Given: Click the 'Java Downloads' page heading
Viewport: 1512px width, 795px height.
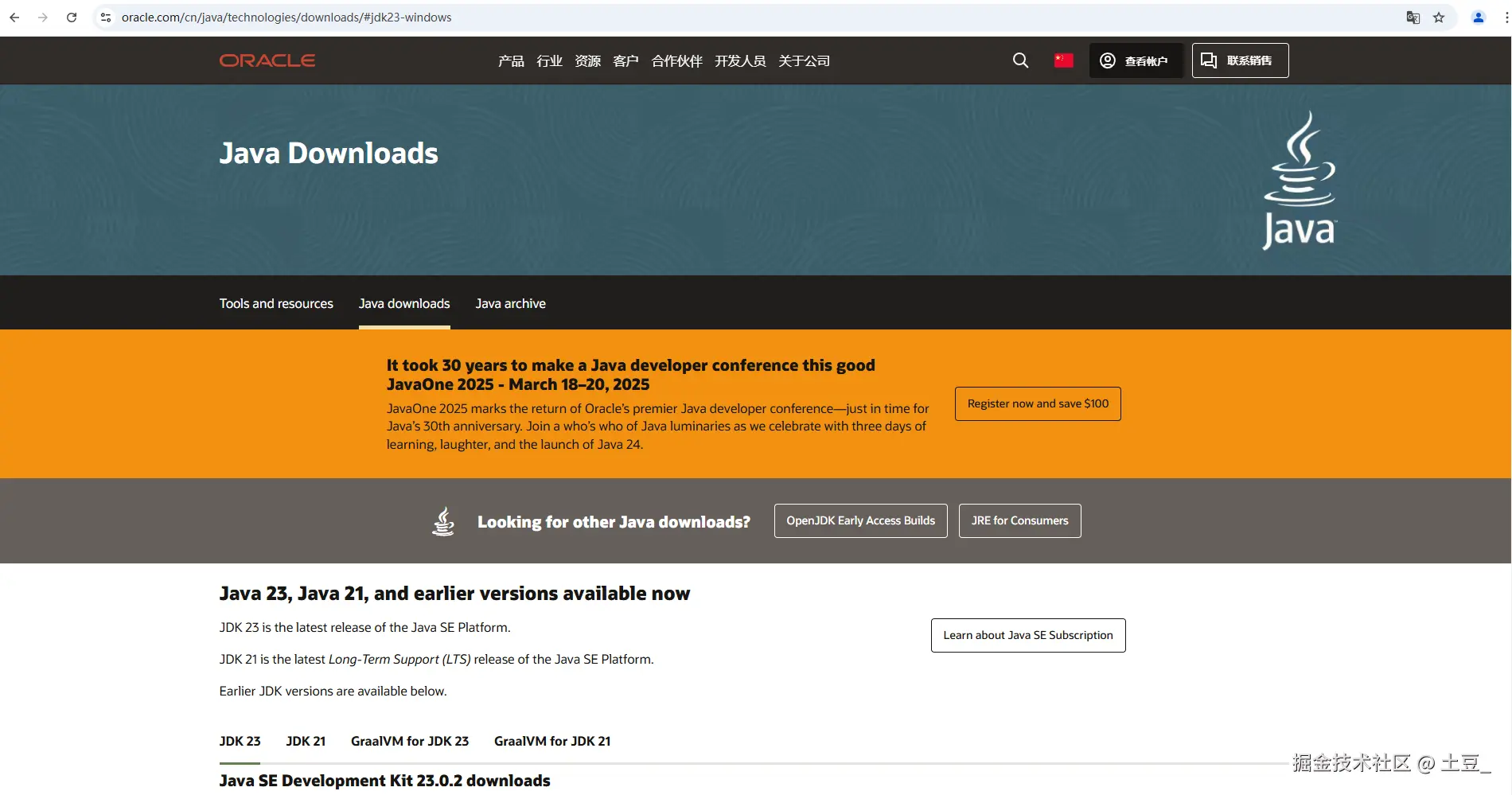Looking at the screenshot, I should (329, 153).
